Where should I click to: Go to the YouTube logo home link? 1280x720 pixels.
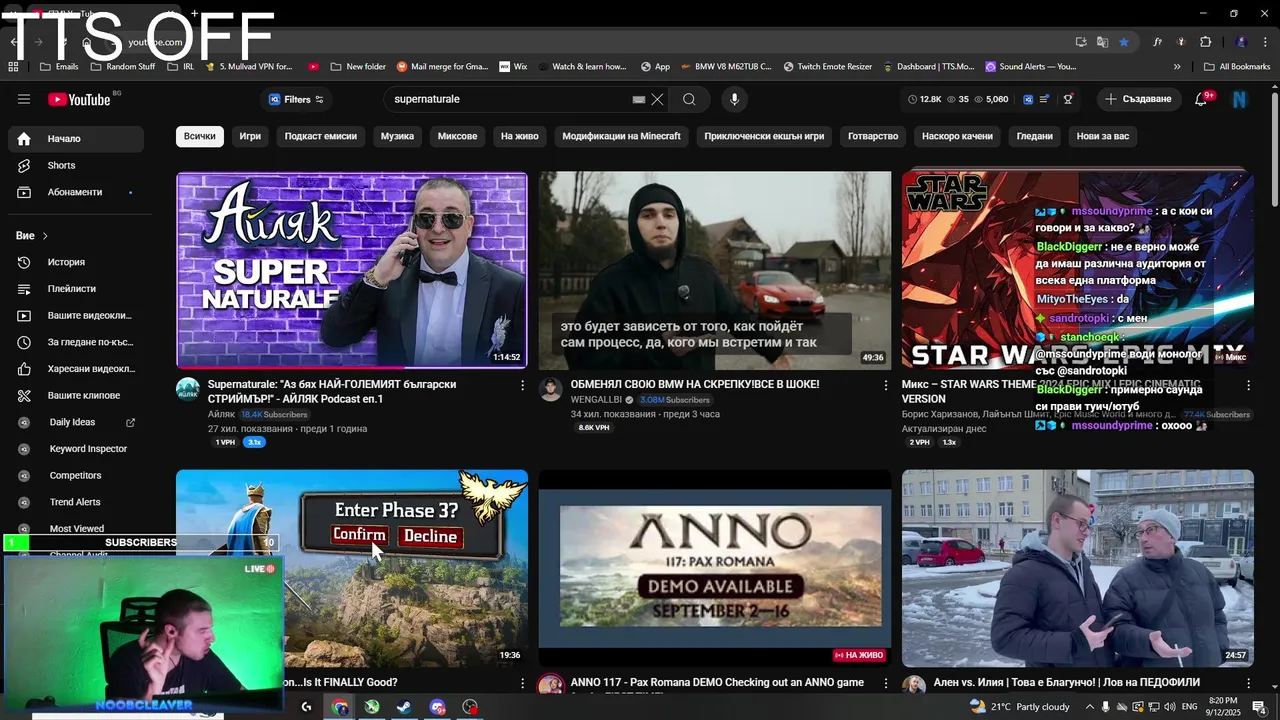pyautogui.click(x=79, y=99)
